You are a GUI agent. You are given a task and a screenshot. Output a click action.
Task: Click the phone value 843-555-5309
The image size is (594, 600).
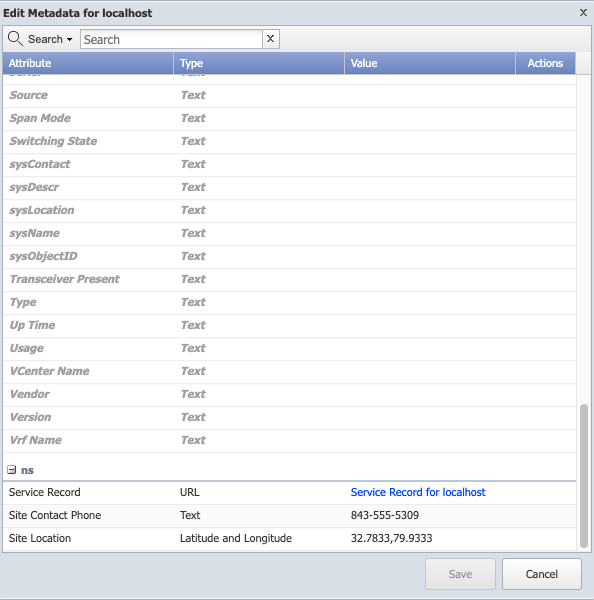(x=385, y=515)
